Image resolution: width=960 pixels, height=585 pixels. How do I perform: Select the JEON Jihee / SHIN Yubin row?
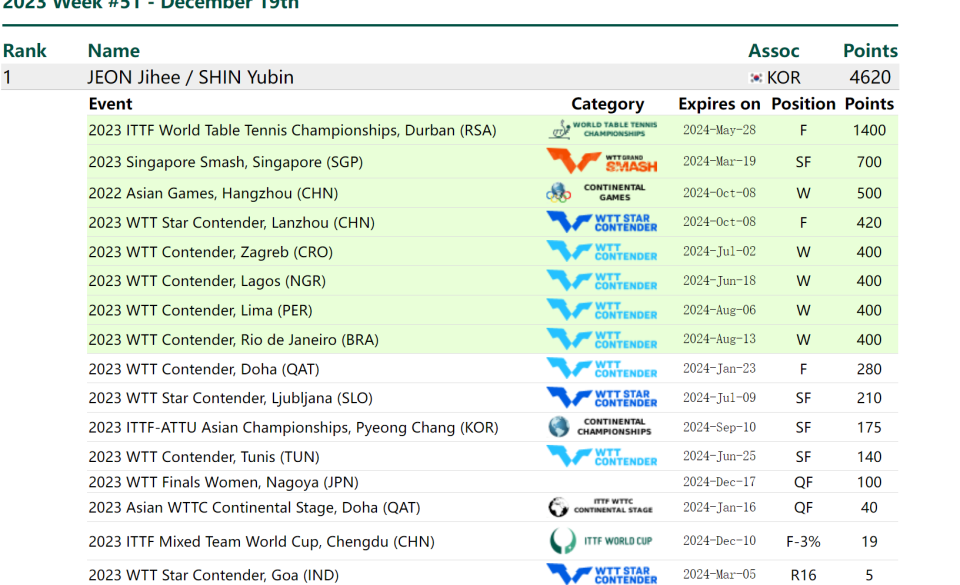[450, 77]
